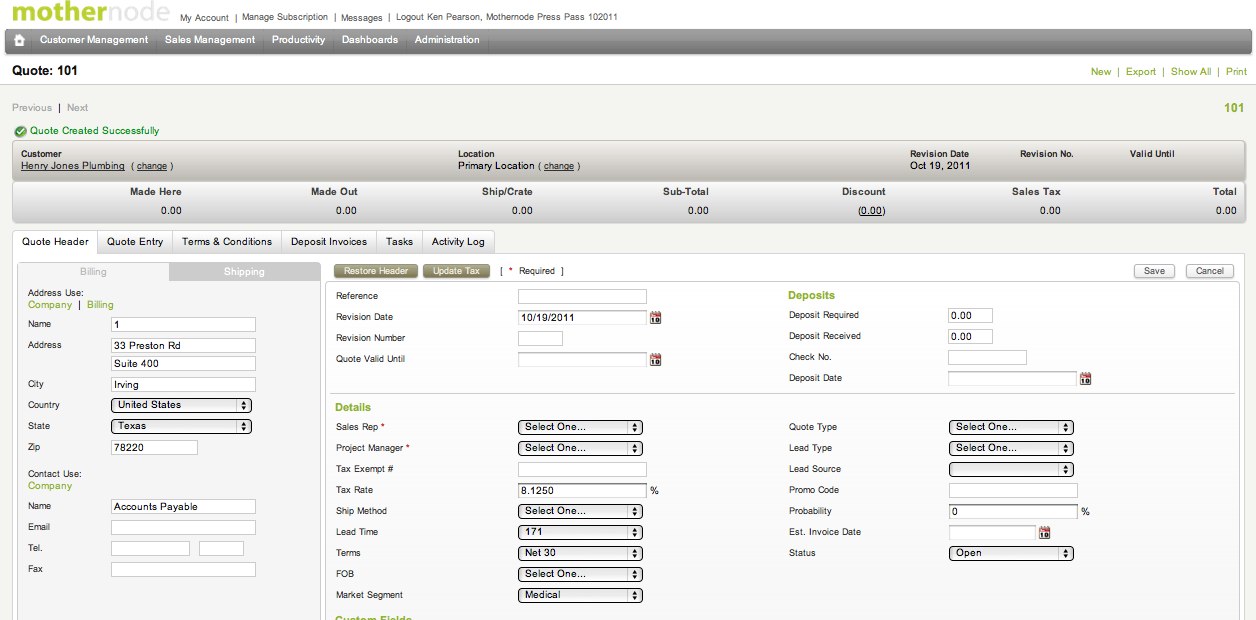Open the State dropdown showing Texas
Screen dimensions: 1256x620
click(x=181, y=426)
